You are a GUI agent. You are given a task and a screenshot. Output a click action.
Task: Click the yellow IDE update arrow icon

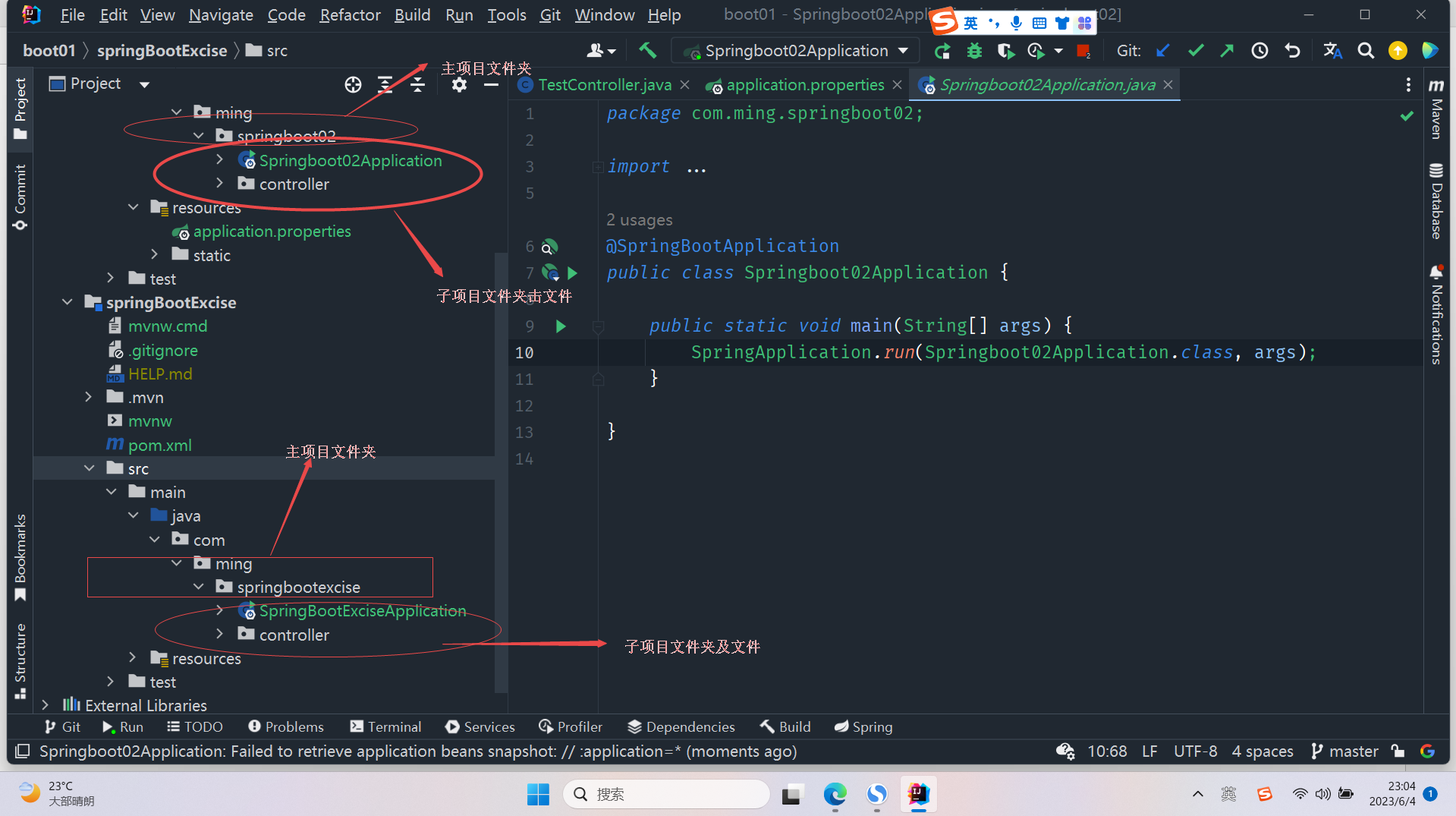[1398, 51]
